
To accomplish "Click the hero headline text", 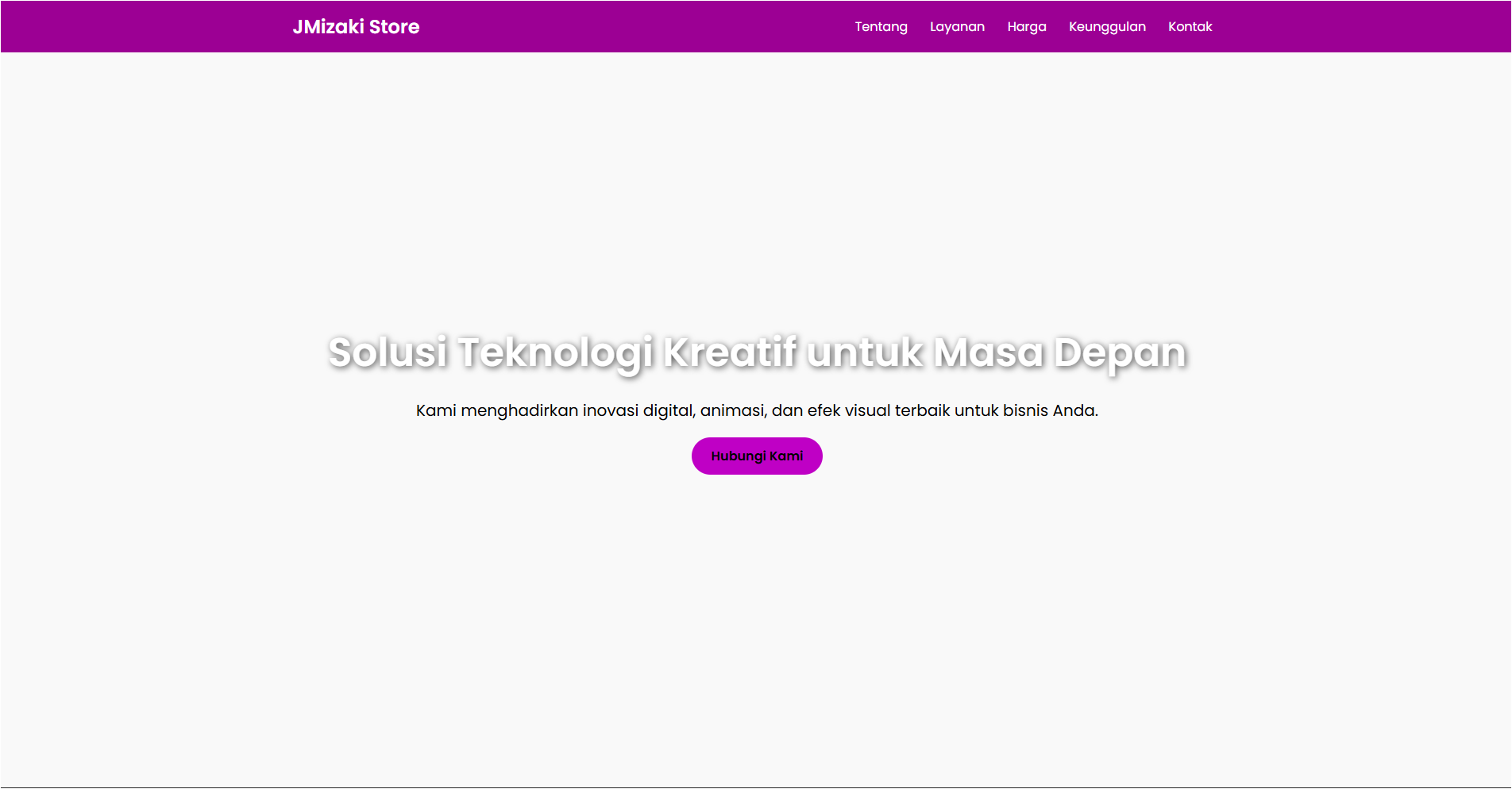I will pyautogui.click(x=757, y=352).
